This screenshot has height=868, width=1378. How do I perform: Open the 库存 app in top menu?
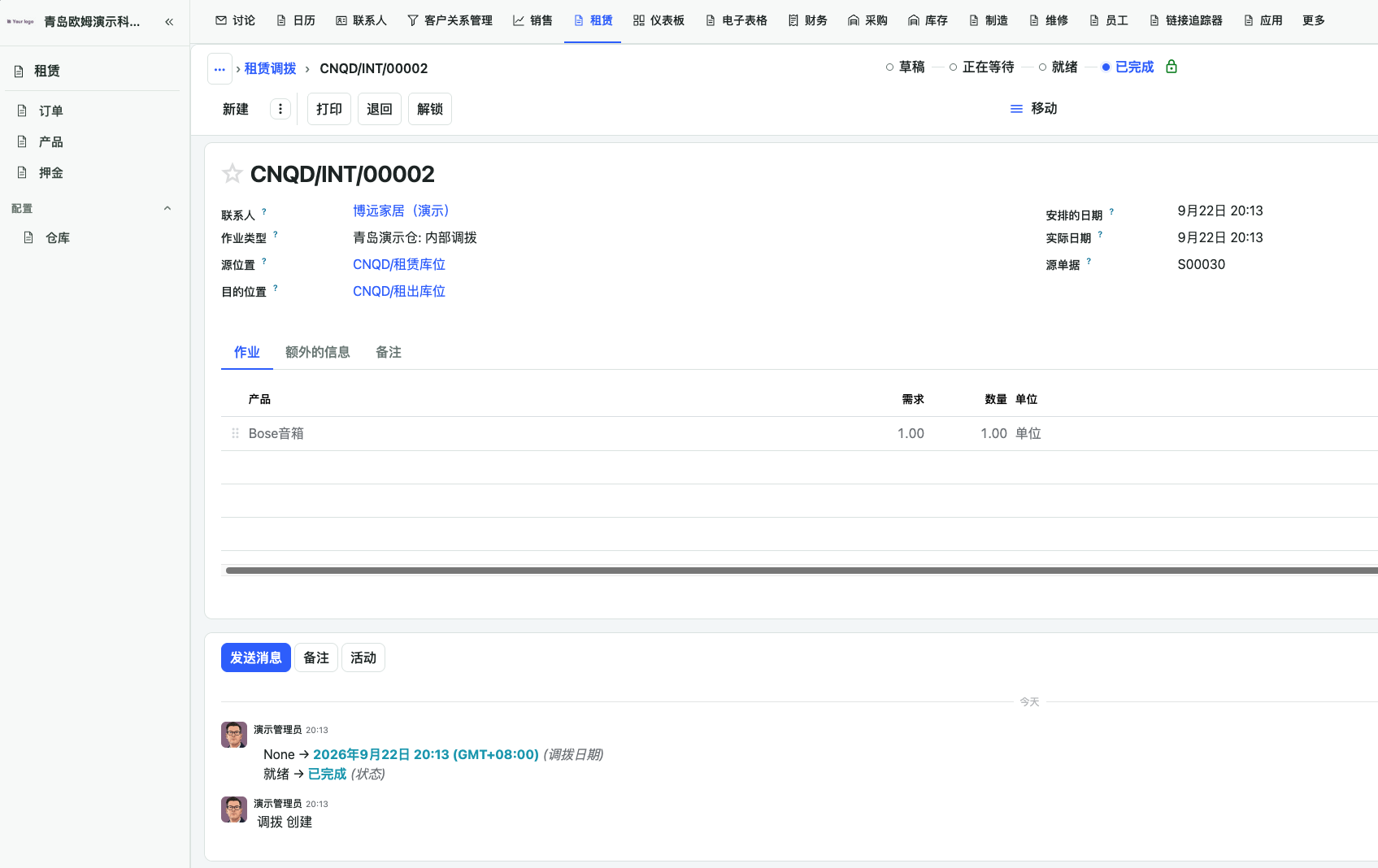click(x=928, y=20)
